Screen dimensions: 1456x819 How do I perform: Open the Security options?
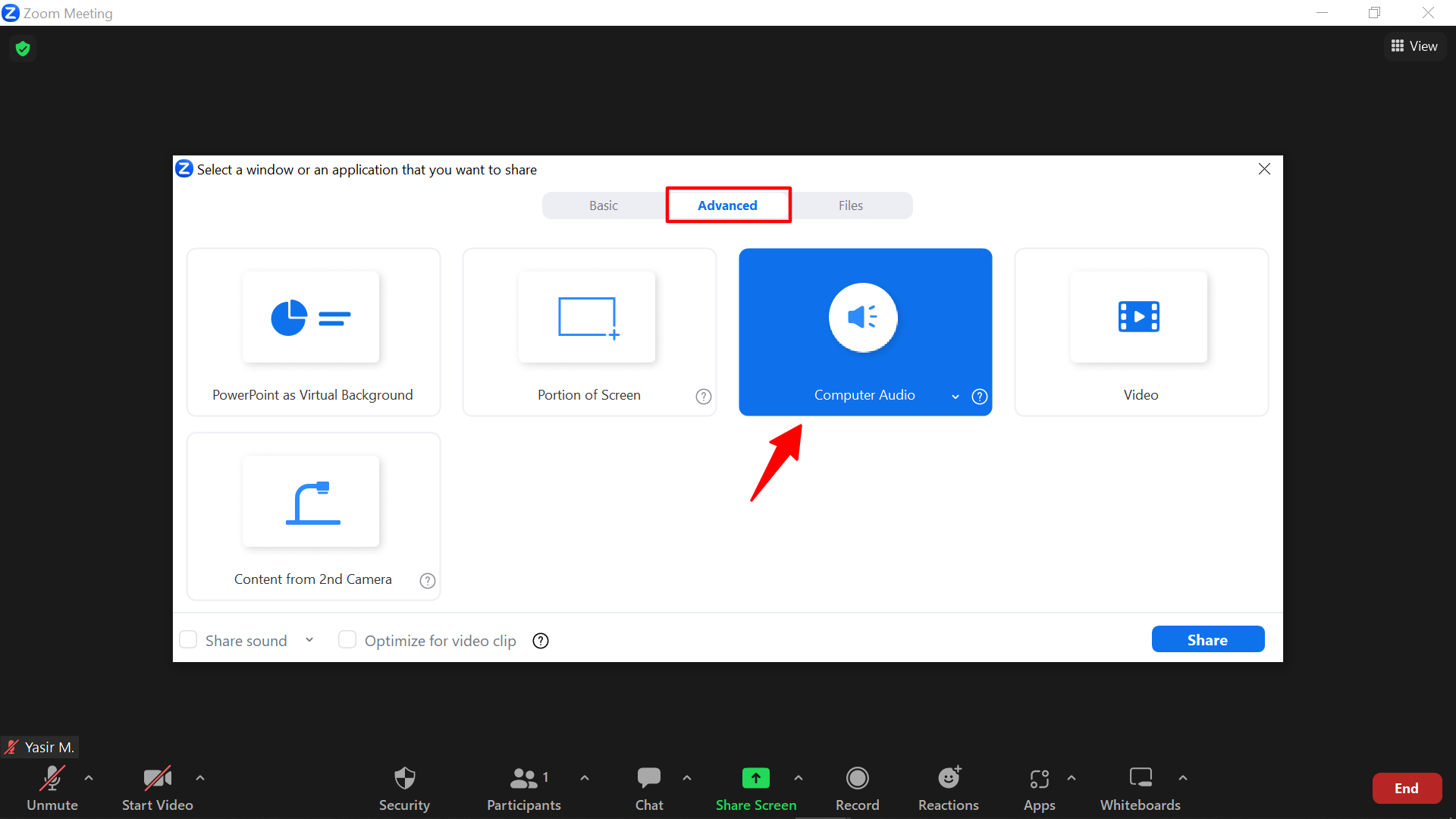pos(404,787)
